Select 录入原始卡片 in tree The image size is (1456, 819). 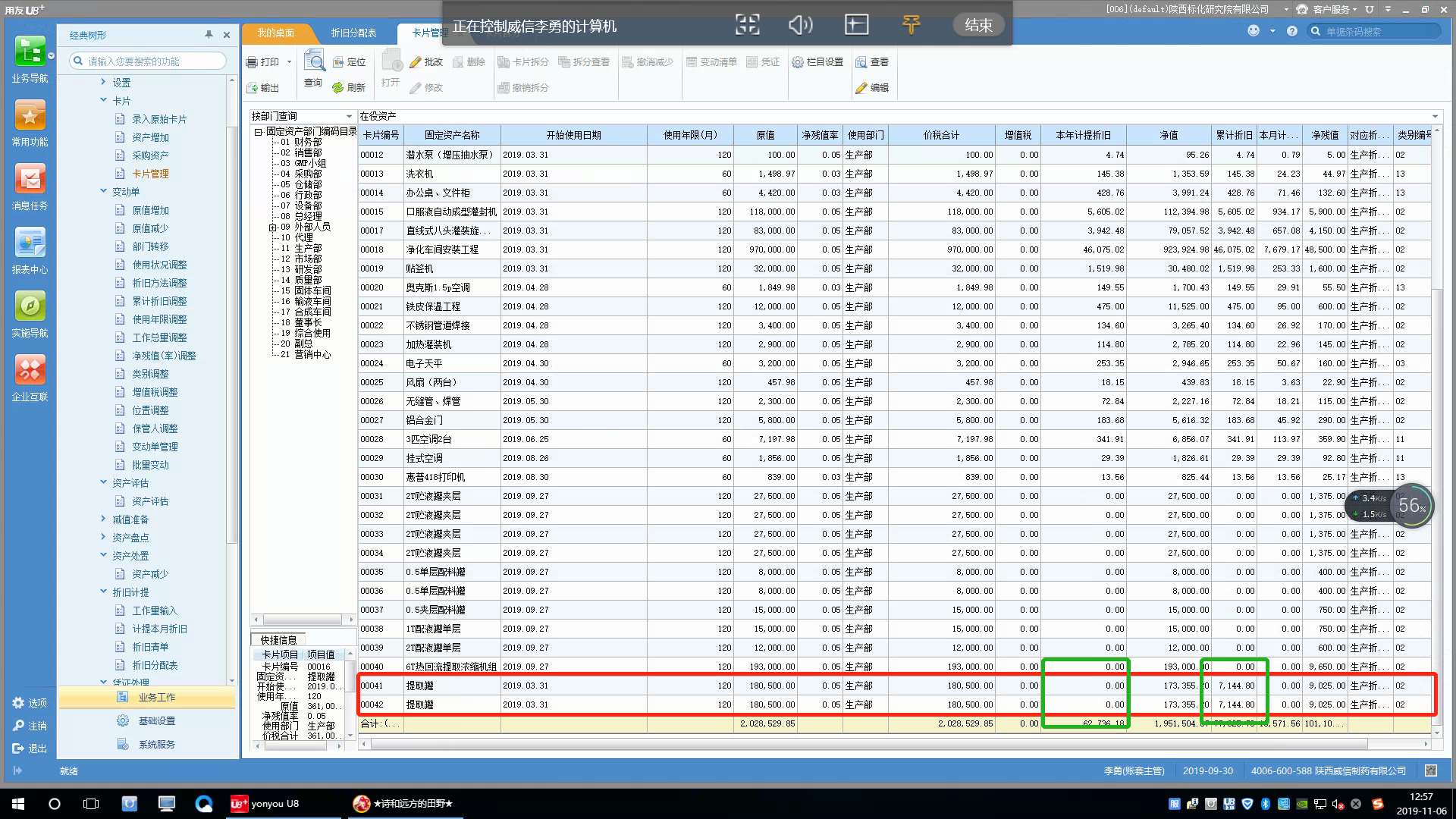pos(159,119)
